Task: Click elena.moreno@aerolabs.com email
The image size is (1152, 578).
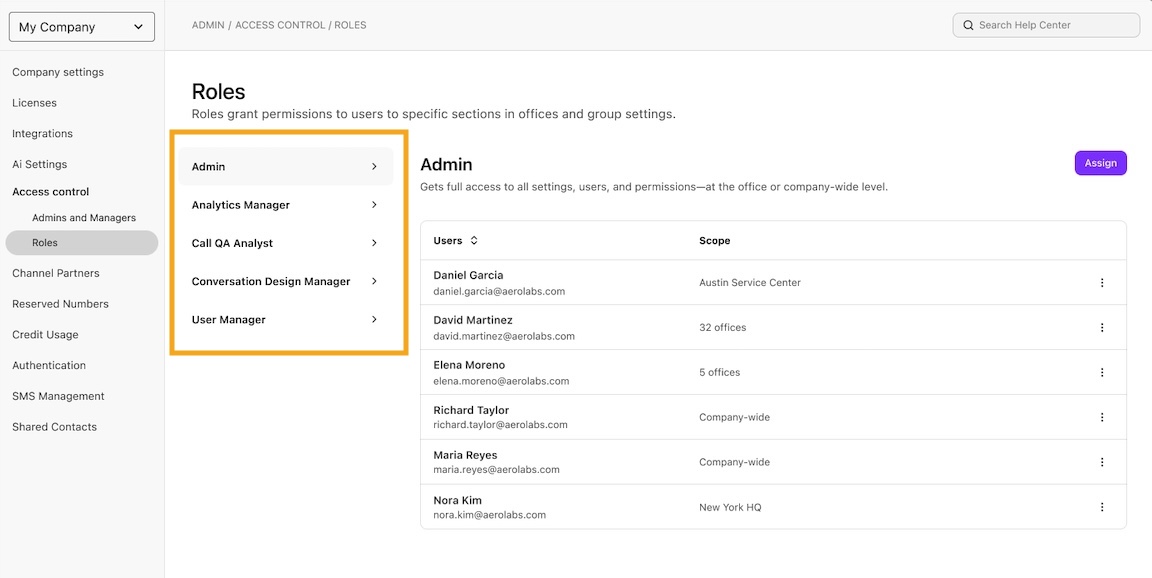Action: [x=501, y=381]
